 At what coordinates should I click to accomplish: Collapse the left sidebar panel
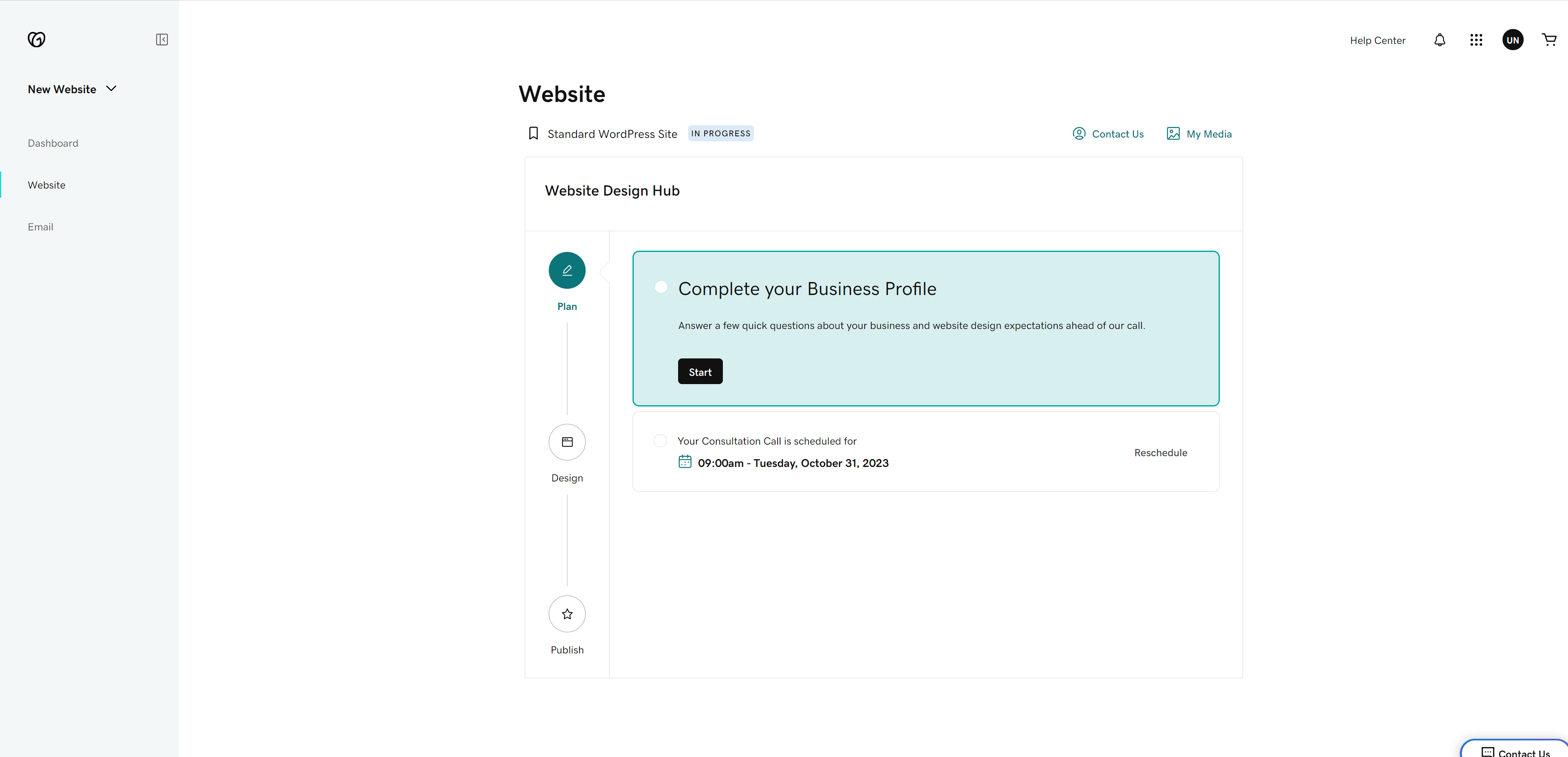[x=162, y=39]
